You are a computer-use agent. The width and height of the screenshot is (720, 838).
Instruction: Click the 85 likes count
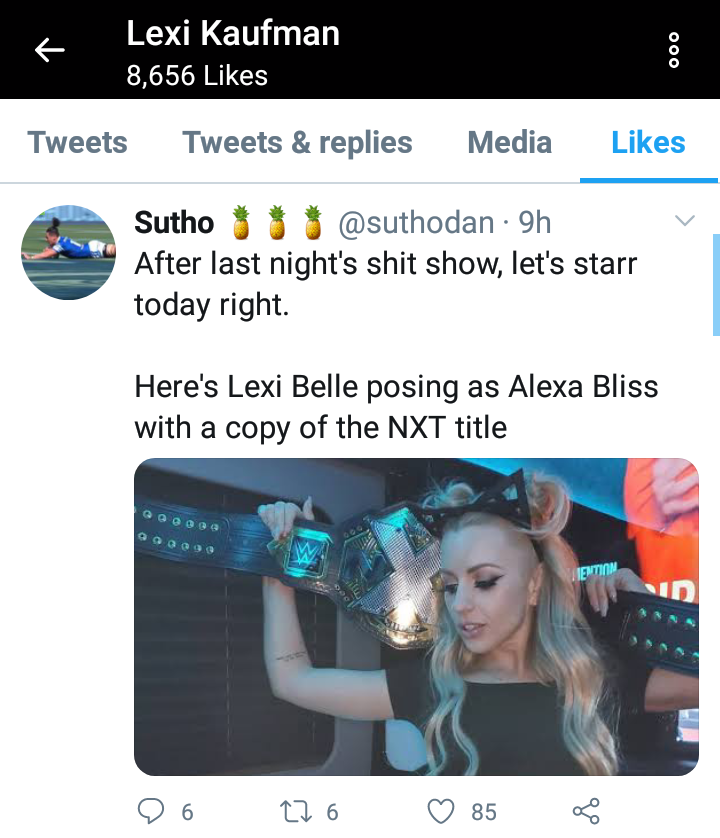(x=484, y=812)
